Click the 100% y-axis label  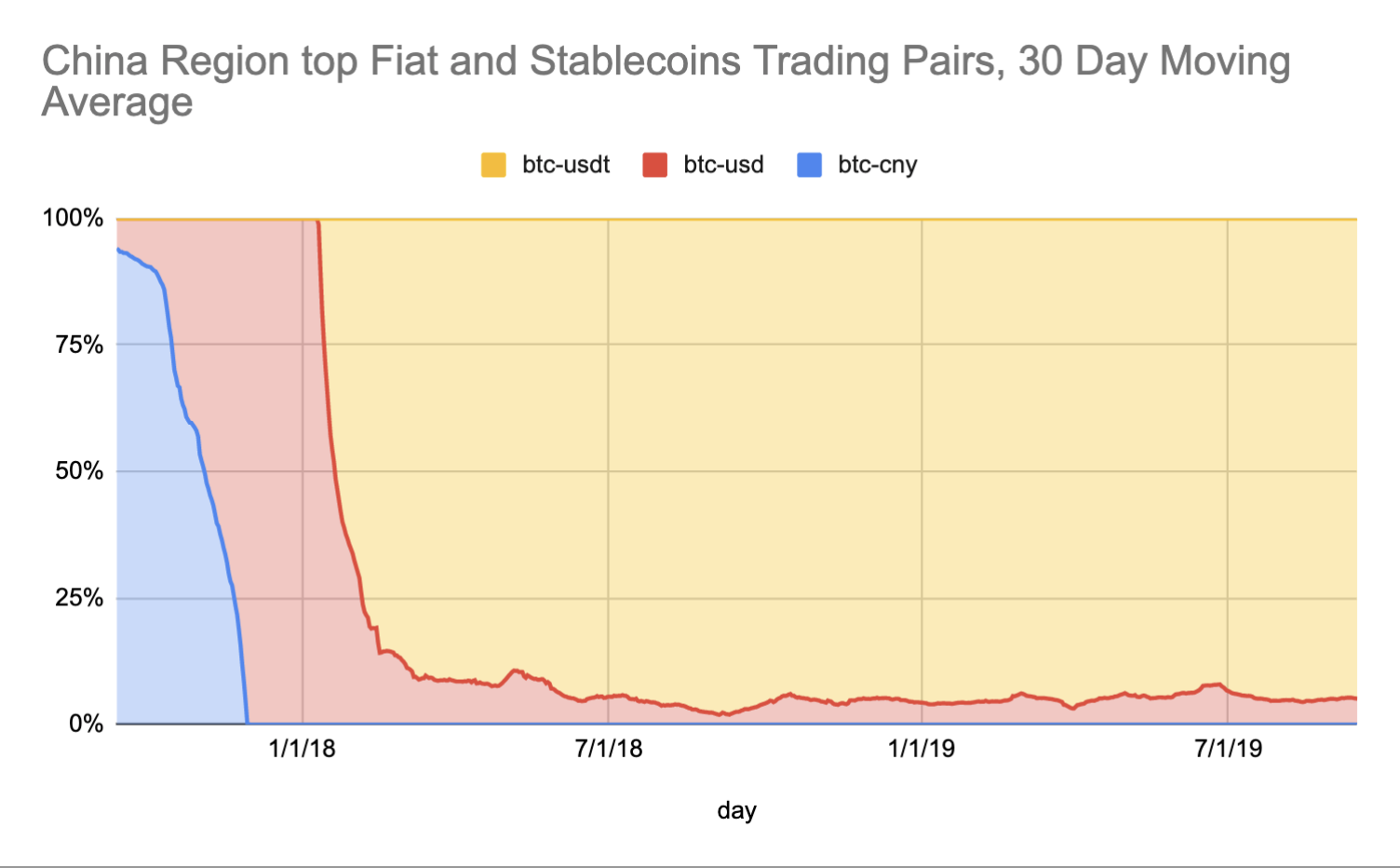tap(73, 218)
